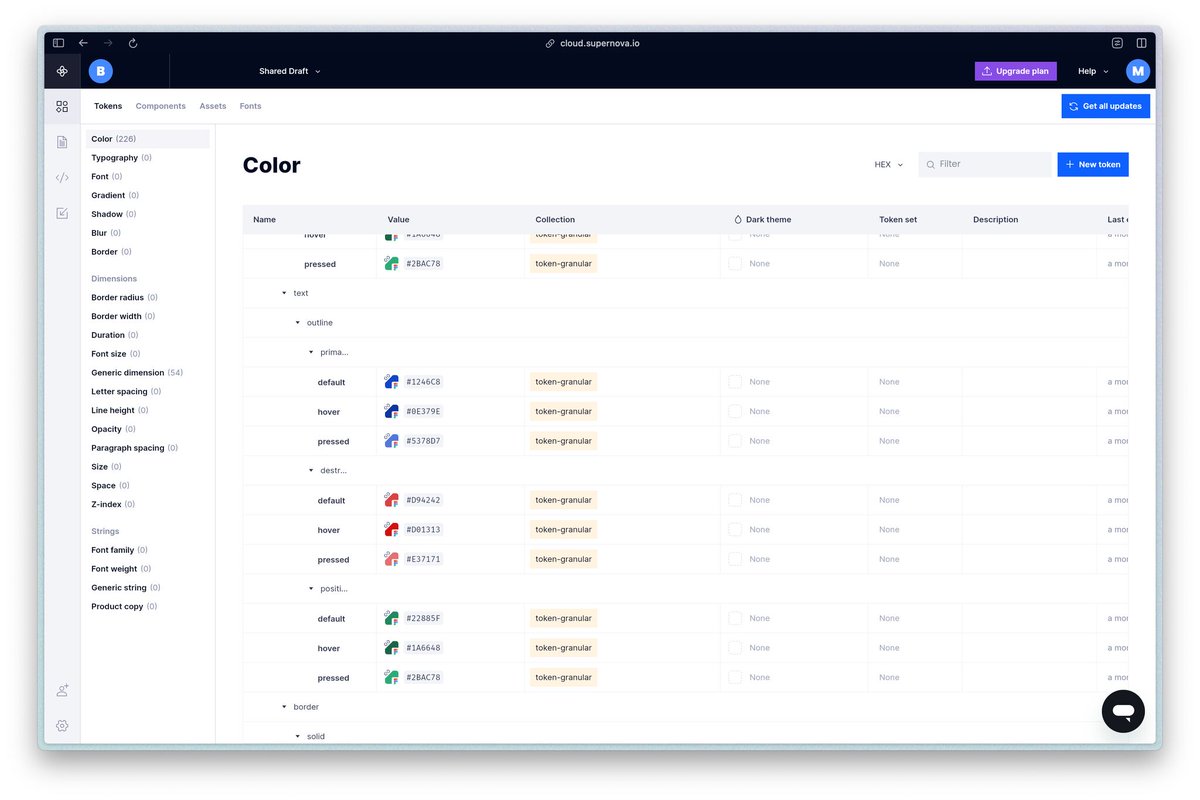Toggle dark theme checkbox for #0E379E row
Viewport: 1200px width, 800px height.
click(x=735, y=411)
